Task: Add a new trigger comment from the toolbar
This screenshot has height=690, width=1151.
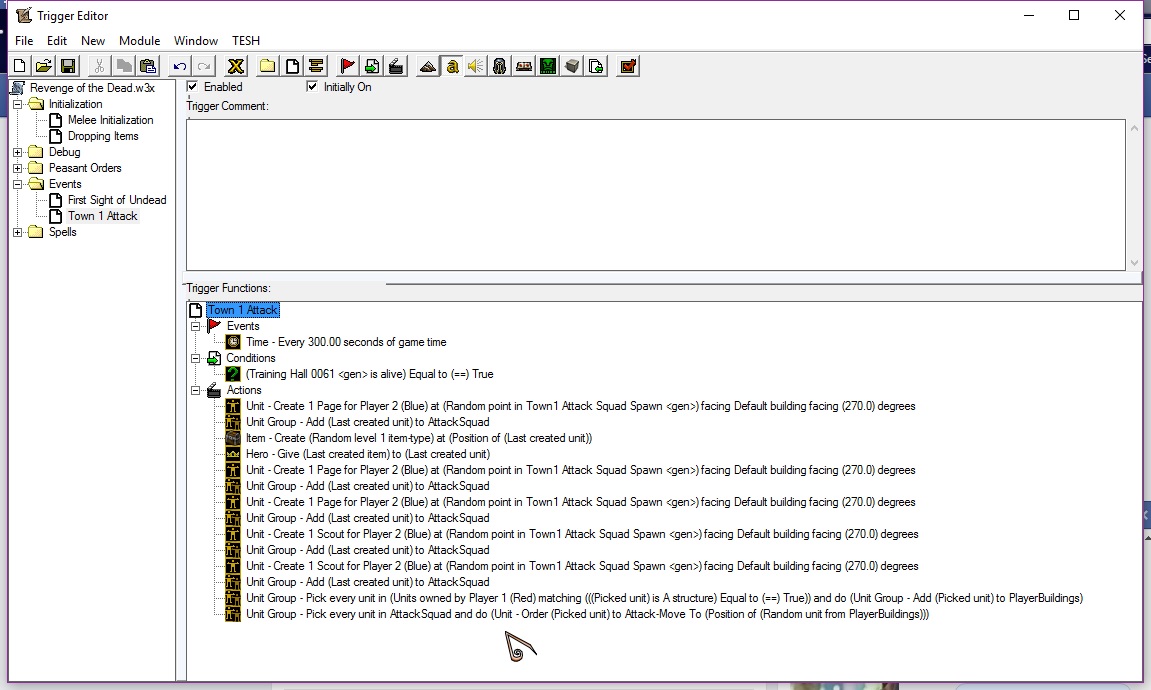Action: coord(316,67)
